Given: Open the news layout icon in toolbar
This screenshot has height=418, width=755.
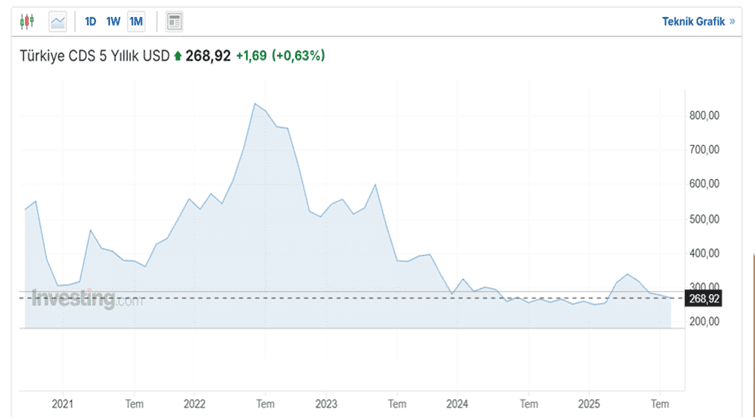Looking at the screenshot, I should [x=174, y=21].
